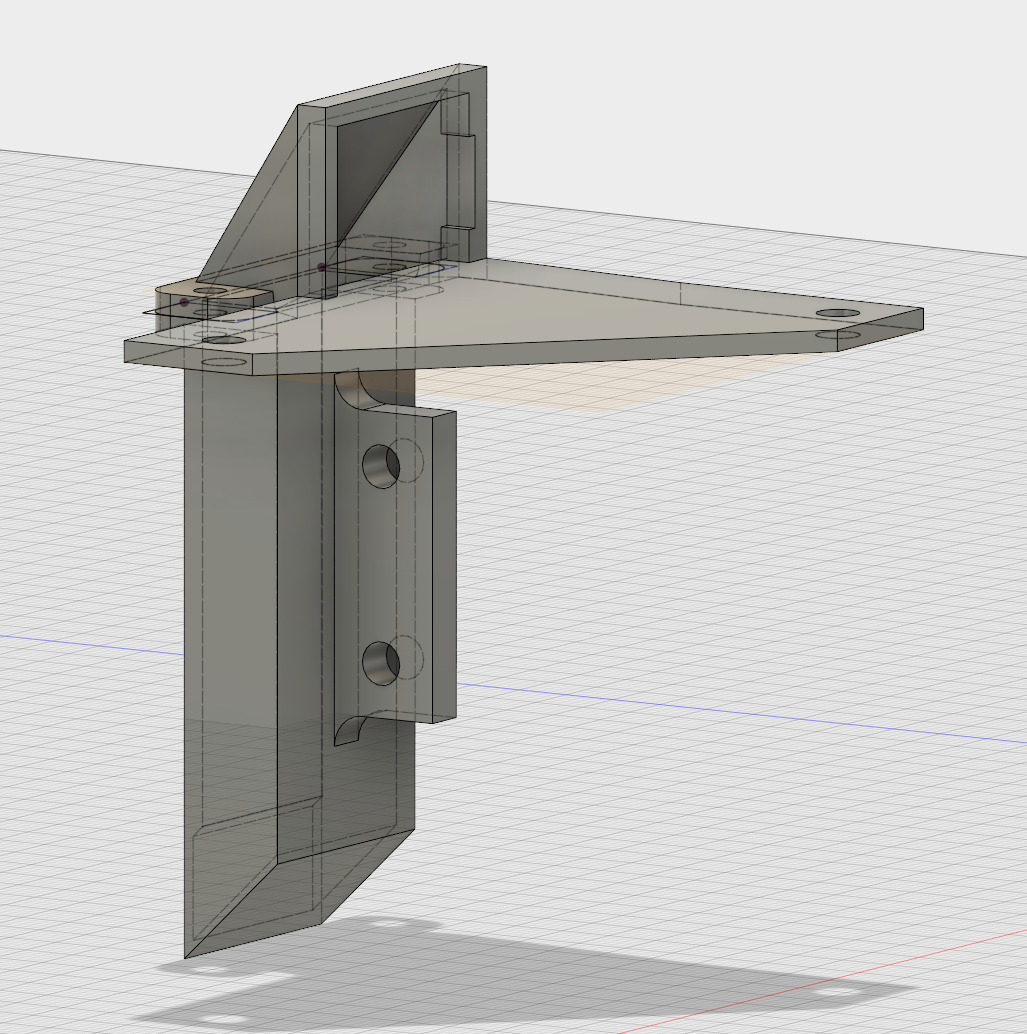Select the upper concave fillet on the mounting tab
The image size is (1027, 1034).
[356, 390]
